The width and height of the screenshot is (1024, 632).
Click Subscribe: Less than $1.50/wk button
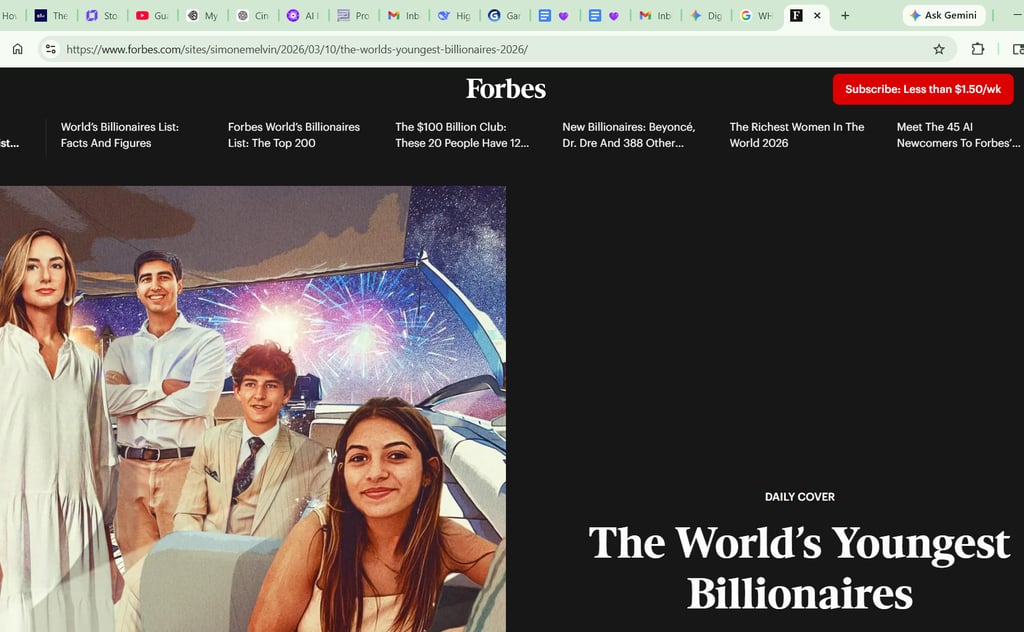922,89
